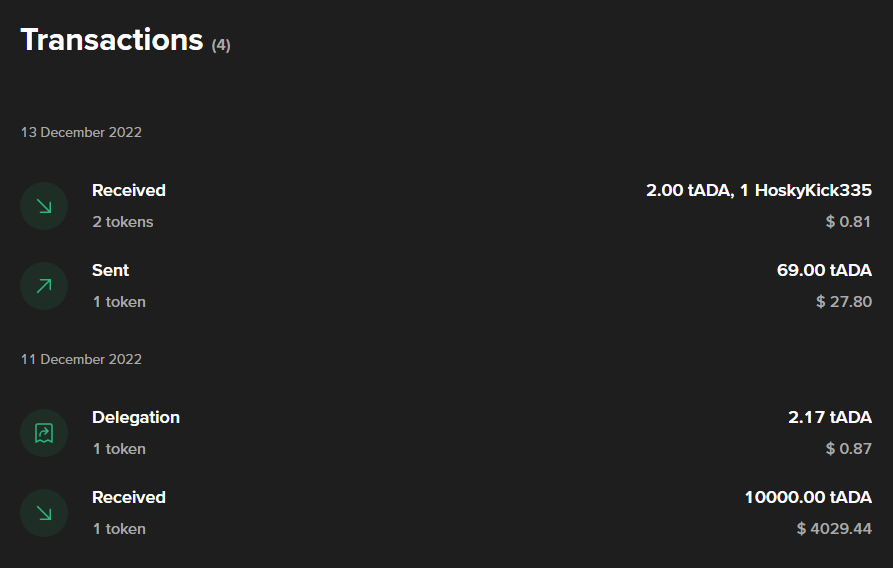This screenshot has height=568, width=893.
Task: Click the 10000.00 tADA amount
Action: click(808, 497)
